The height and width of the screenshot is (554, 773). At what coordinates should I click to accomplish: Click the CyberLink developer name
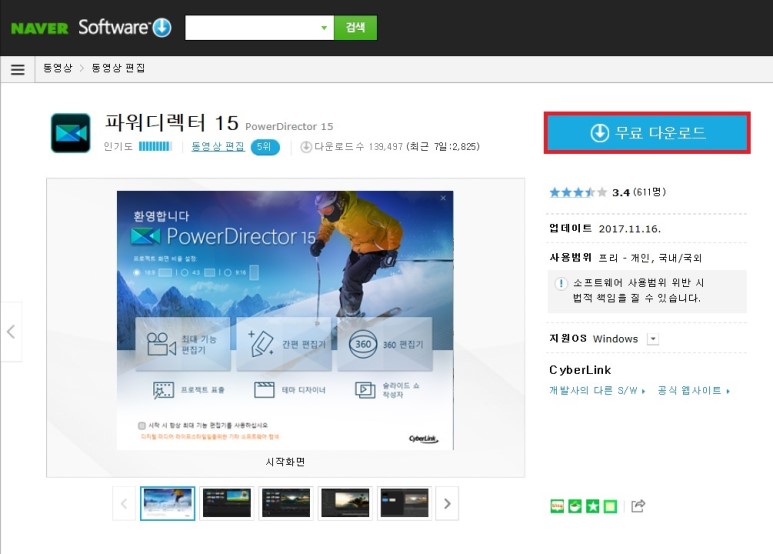click(580, 370)
